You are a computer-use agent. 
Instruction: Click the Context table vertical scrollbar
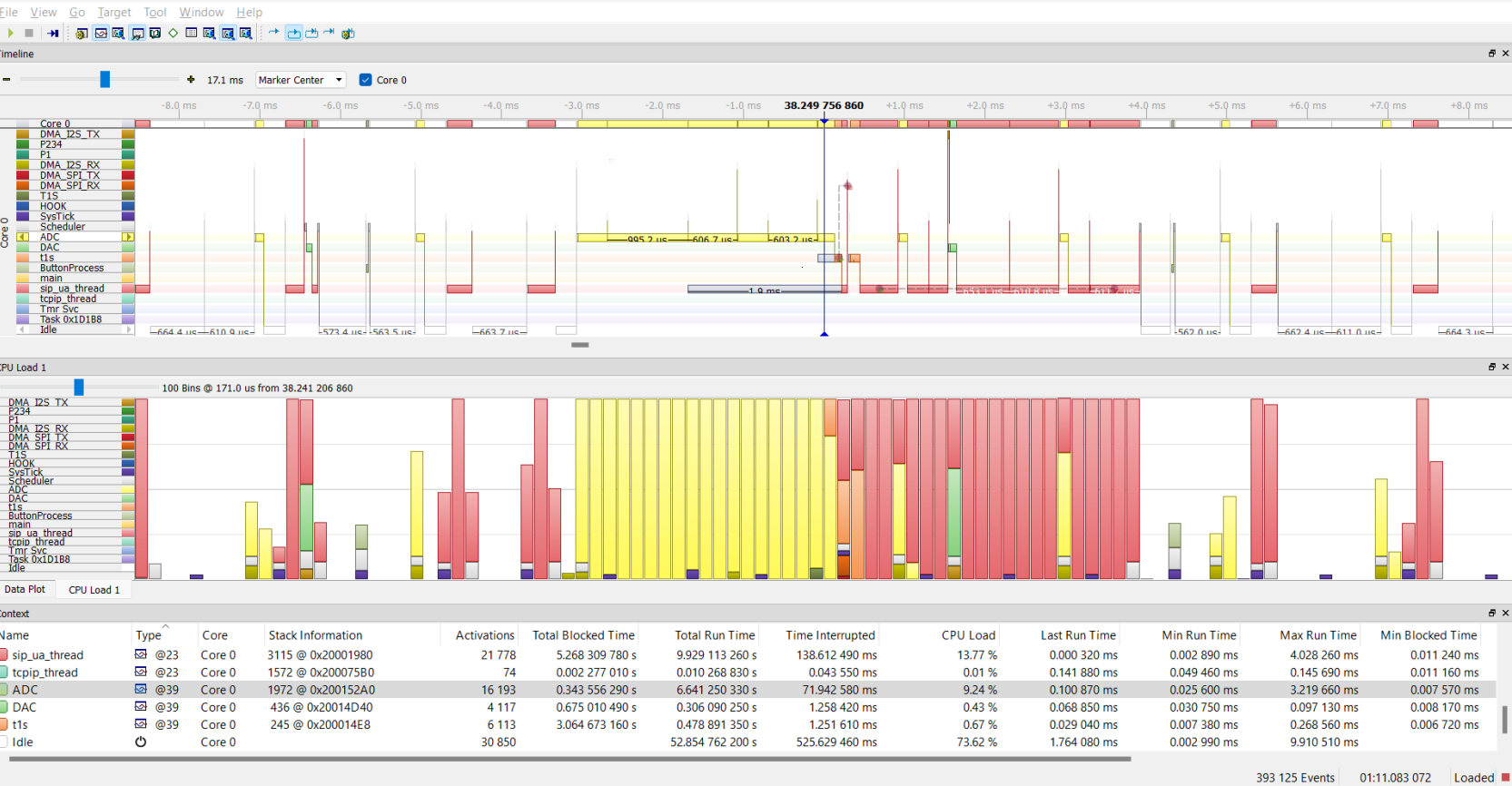pos(1504,719)
